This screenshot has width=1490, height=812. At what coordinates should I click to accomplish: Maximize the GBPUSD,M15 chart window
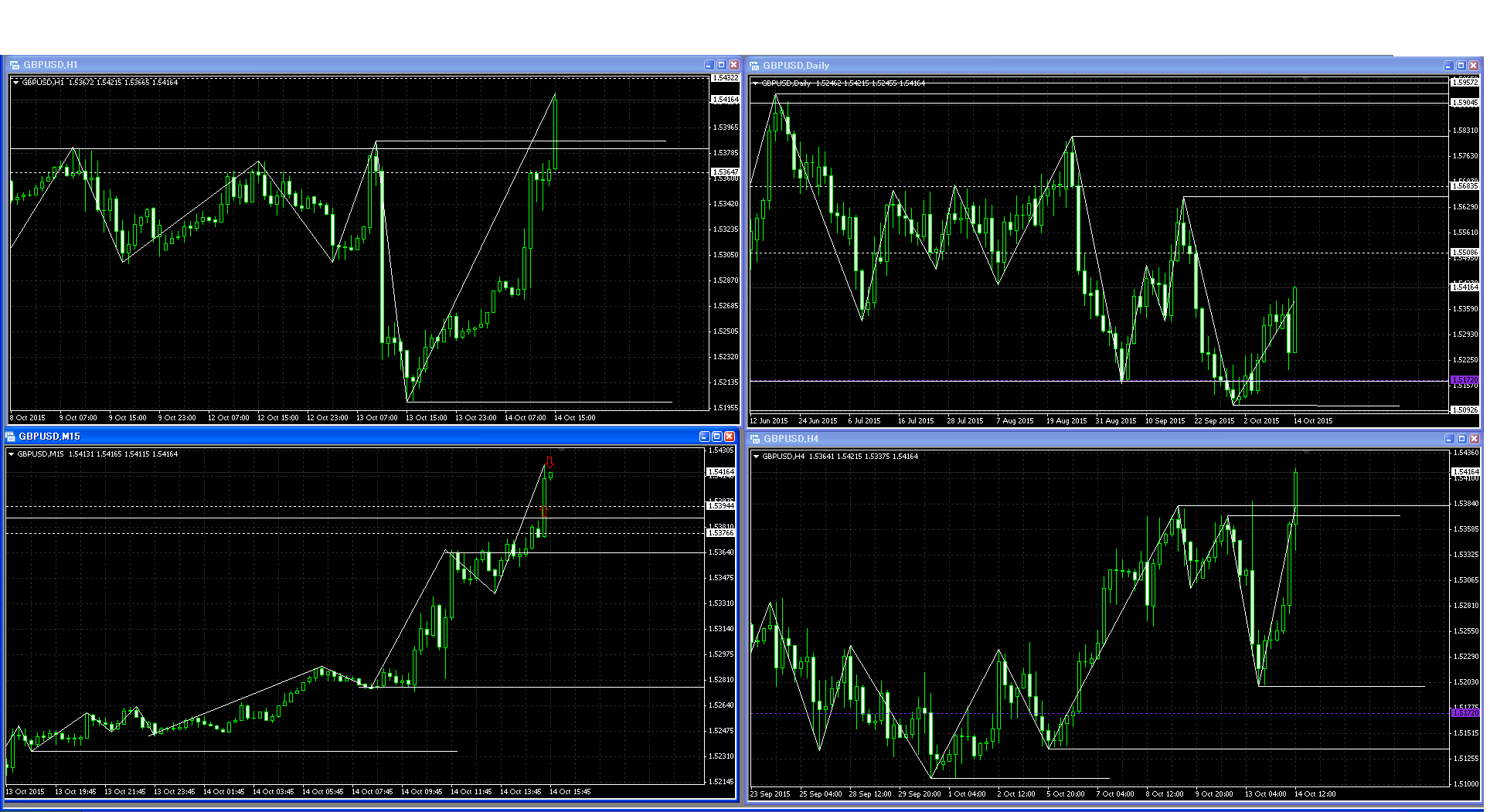pyautogui.click(x=716, y=437)
